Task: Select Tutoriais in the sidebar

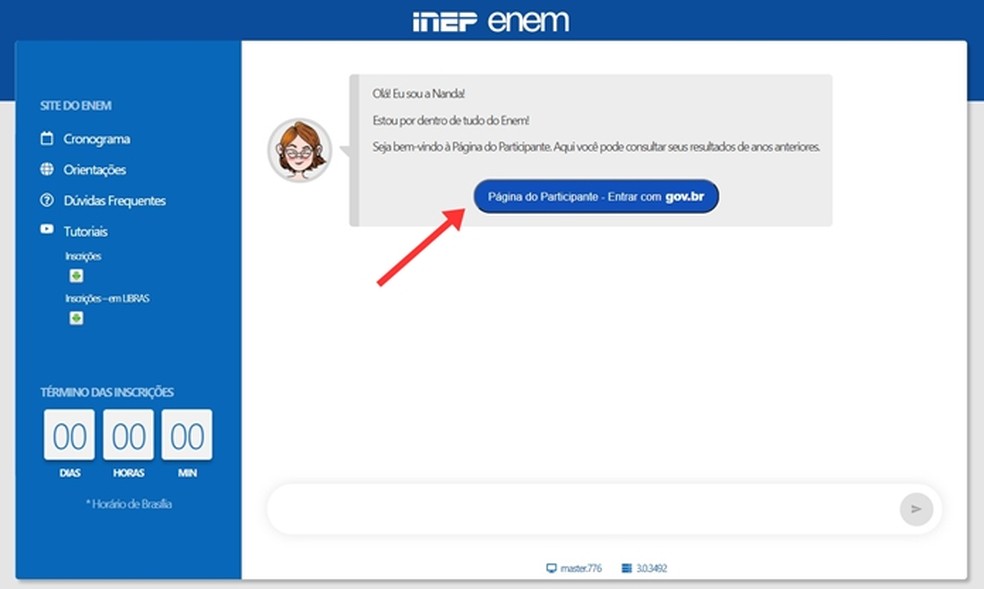Action: tap(85, 231)
